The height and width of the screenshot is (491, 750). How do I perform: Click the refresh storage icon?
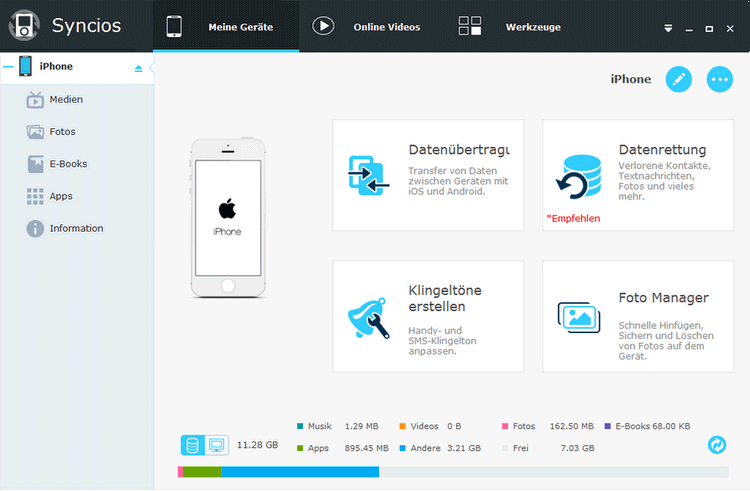click(x=716, y=445)
